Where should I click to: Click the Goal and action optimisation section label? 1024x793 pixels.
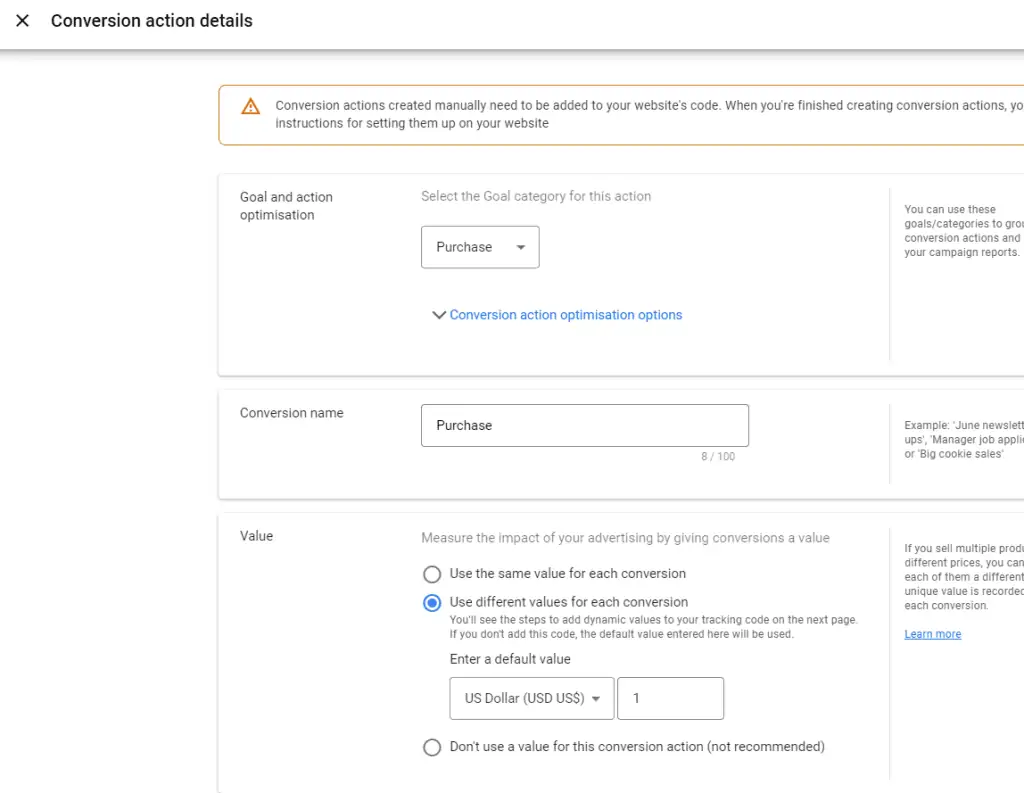tap(286, 206)
